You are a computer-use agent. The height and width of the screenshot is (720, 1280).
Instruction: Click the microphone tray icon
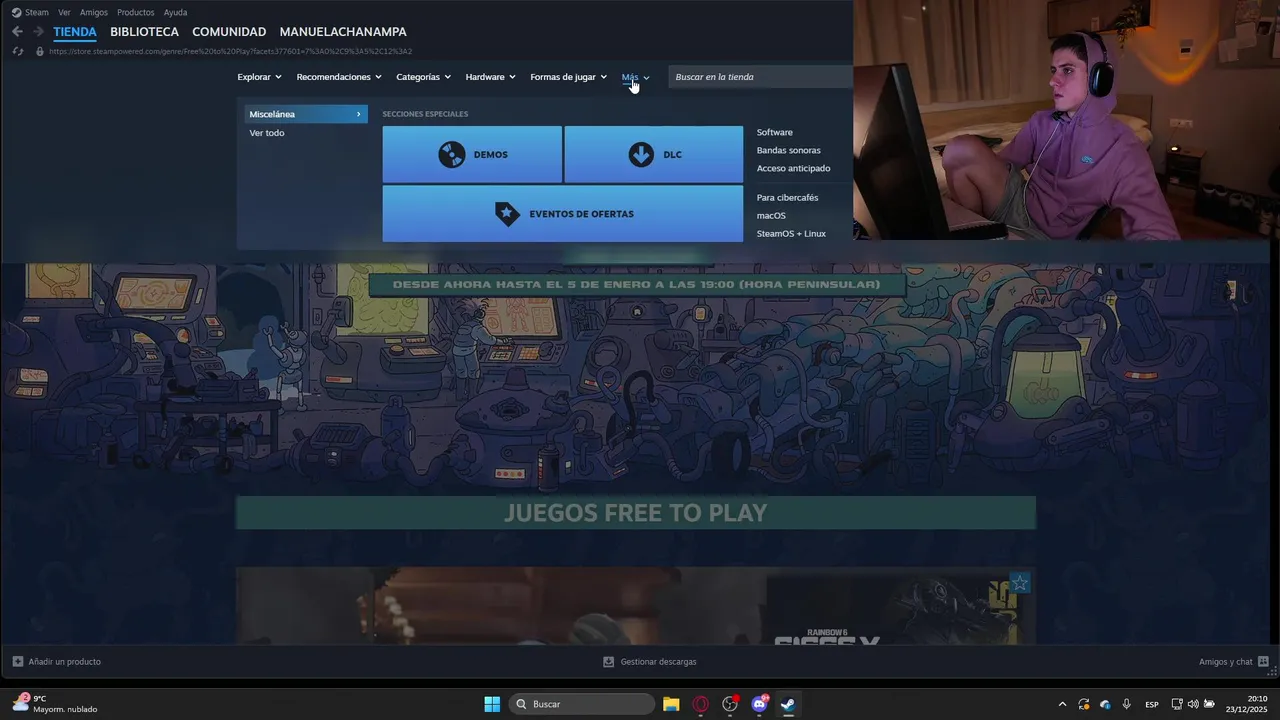pyautogui.click(x=1127, y=704)
